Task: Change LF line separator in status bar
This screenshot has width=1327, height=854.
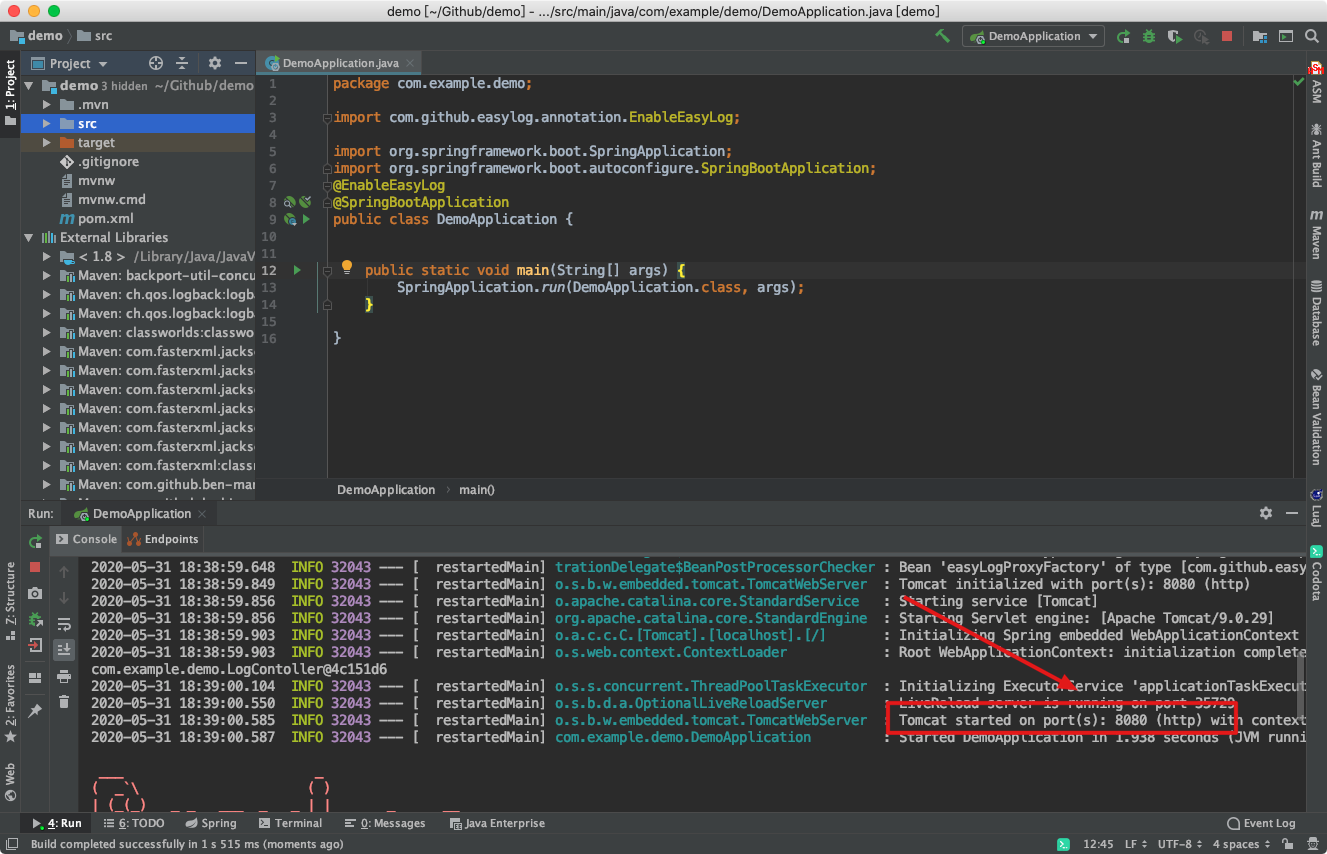Action: (1136, 844)
